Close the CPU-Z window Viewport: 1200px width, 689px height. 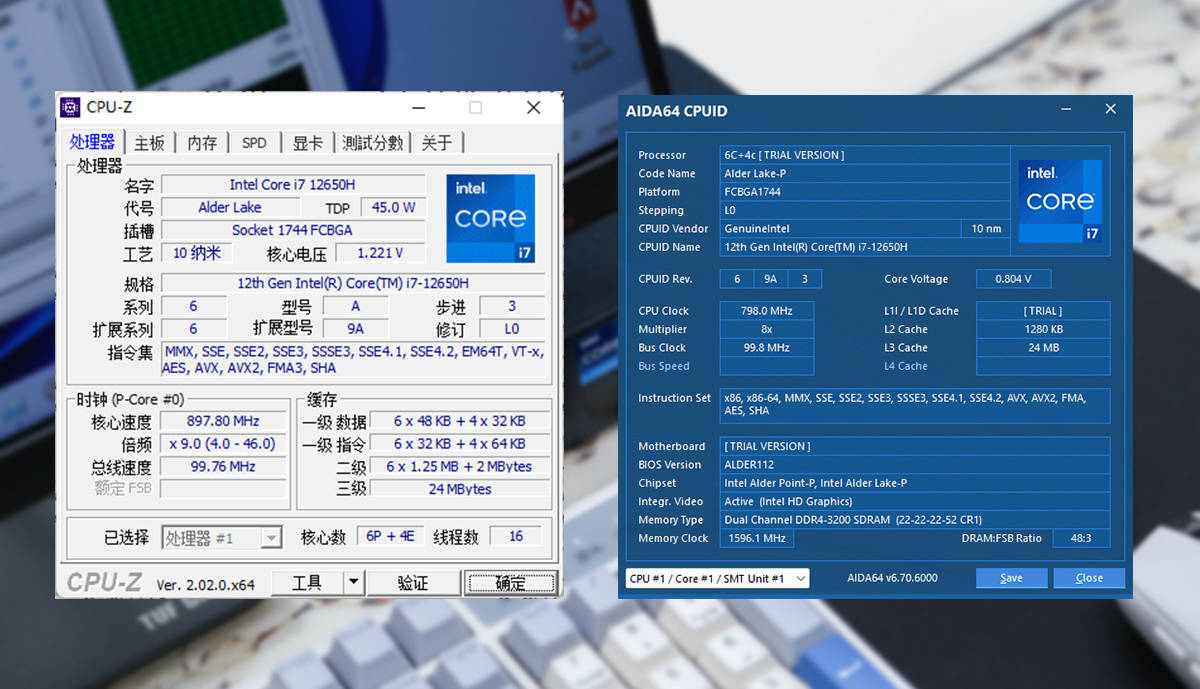coord(533,107)
